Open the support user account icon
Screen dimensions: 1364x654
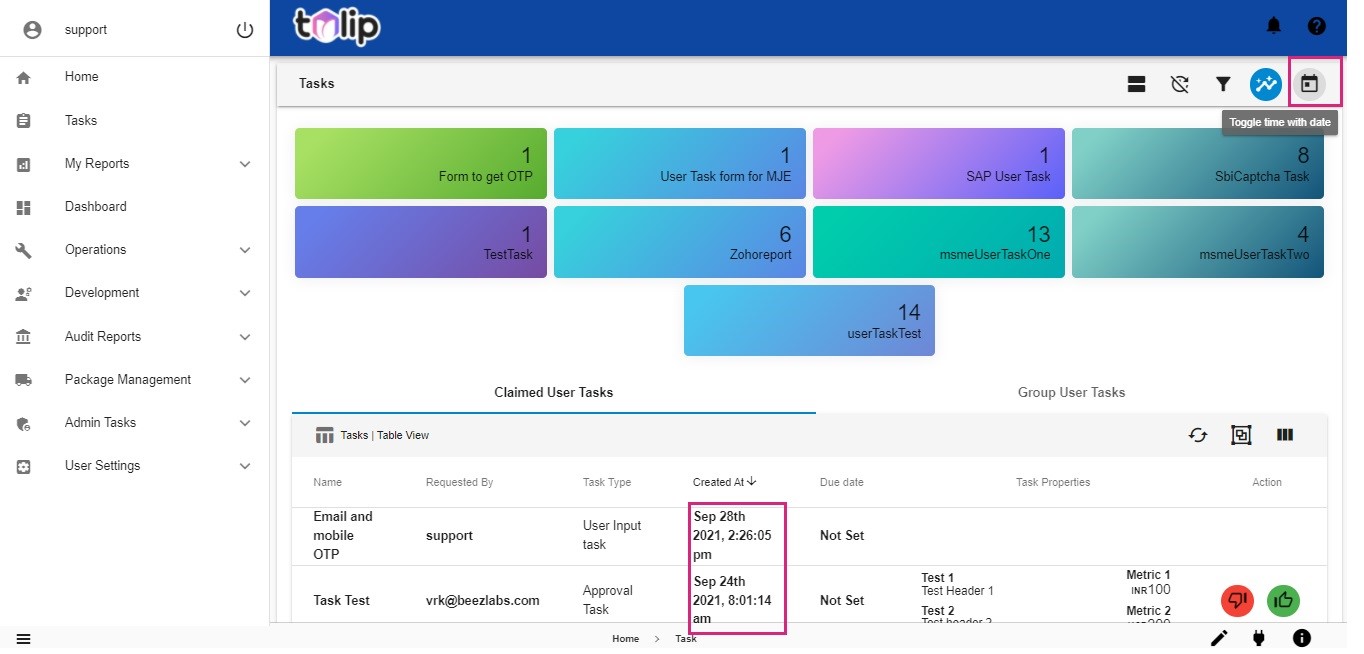32,30
